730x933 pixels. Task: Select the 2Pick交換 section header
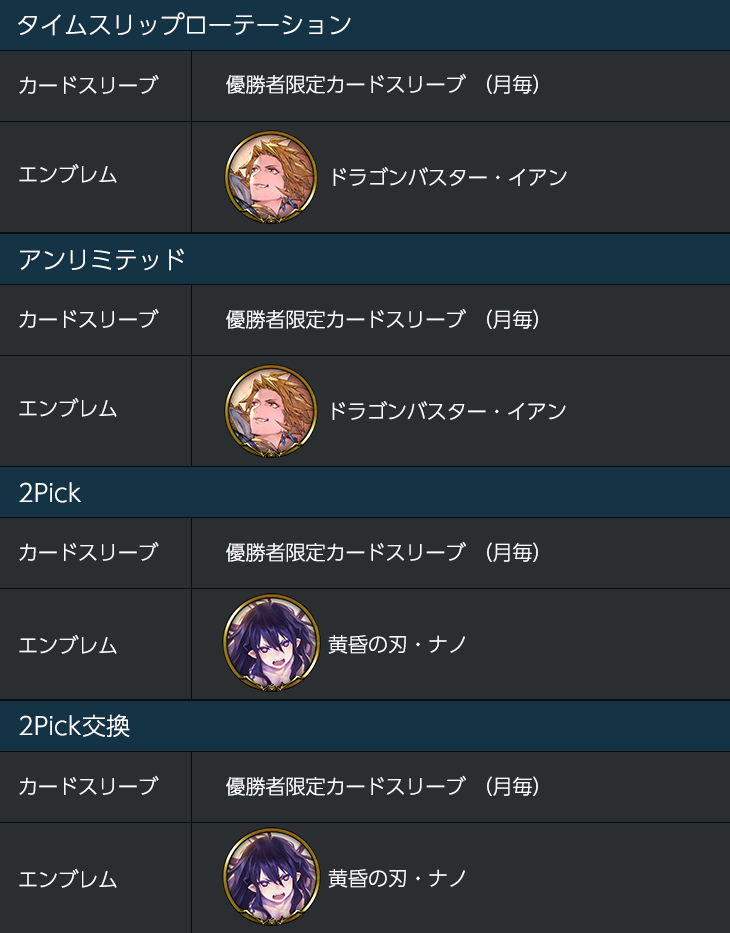tap(365, 726)
